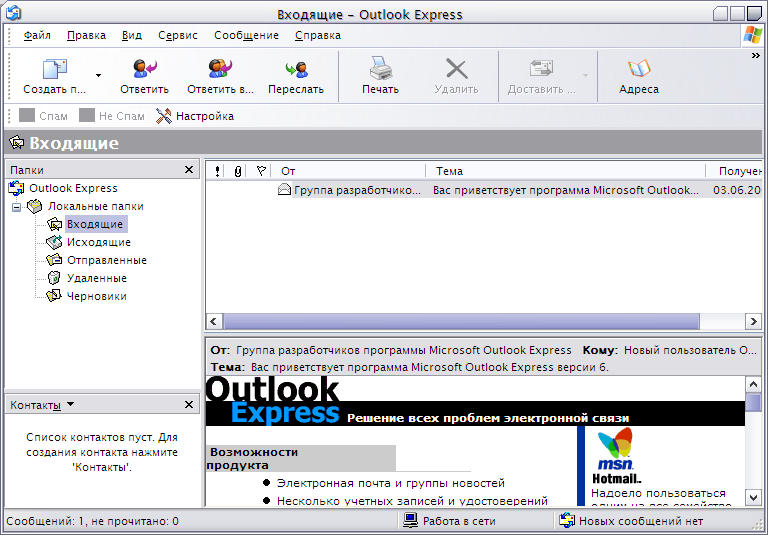Image resolution: width=768 pixels, height=535 pixels.
Task: Open the Address Book (Адреса) toolbar button
Action: click(639, 76)
